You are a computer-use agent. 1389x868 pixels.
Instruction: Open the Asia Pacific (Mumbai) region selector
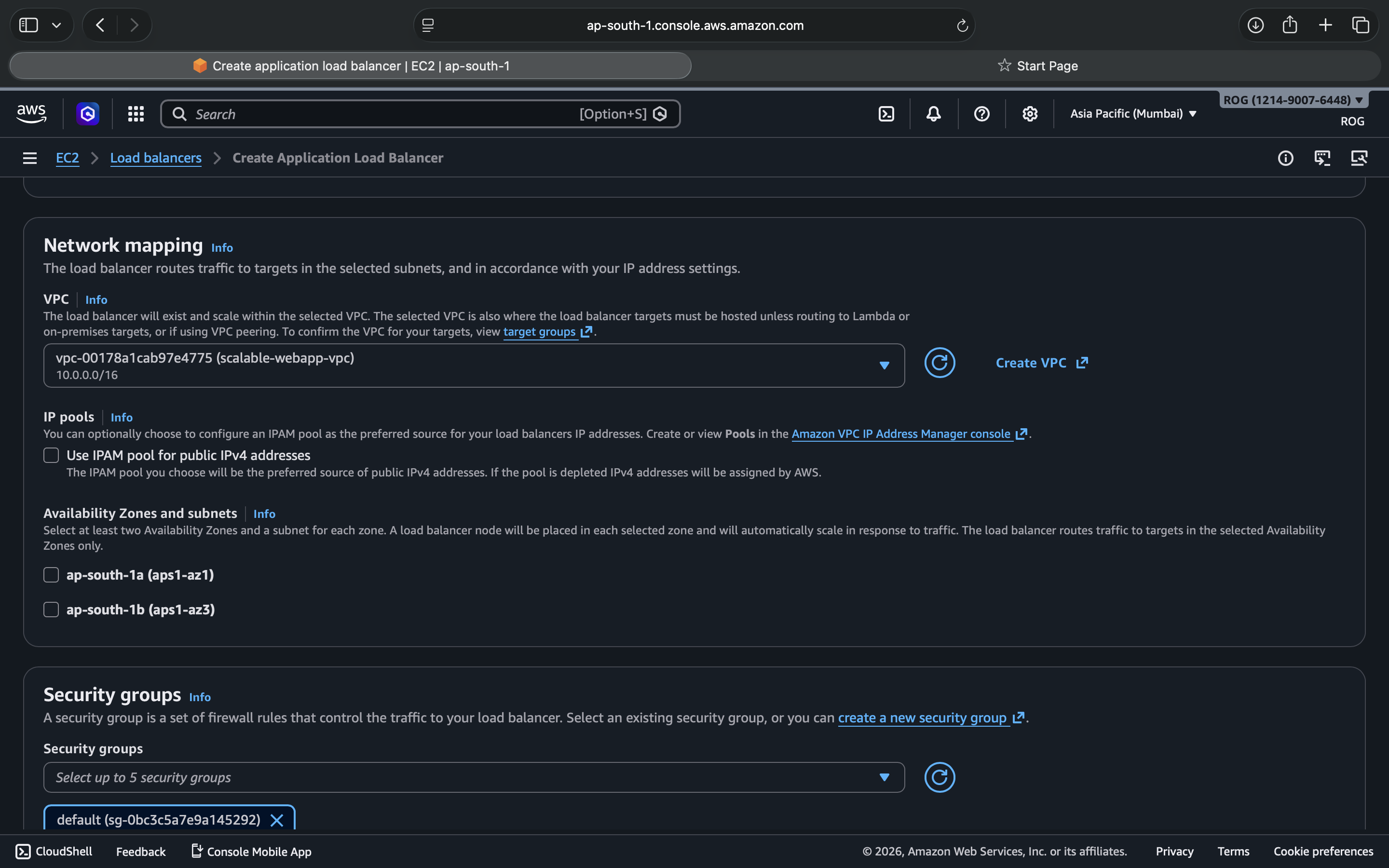1133,114
